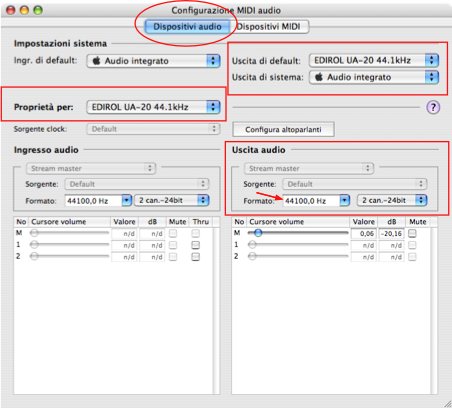Screen dimensions: 452x408
Task: Click the Configura altoparlanti button
Action: (x=283, y=129)
